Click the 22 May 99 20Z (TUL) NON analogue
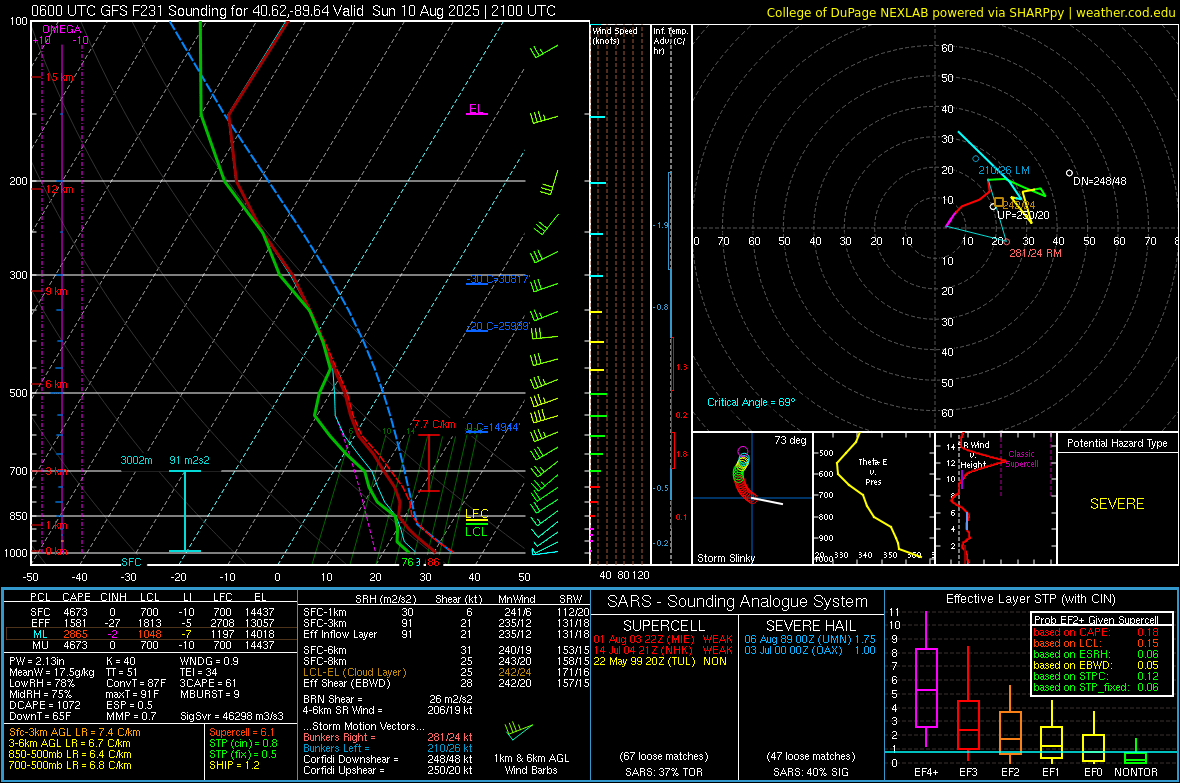1180x783 pixels. pyautogui.click(x=660, y=661)
